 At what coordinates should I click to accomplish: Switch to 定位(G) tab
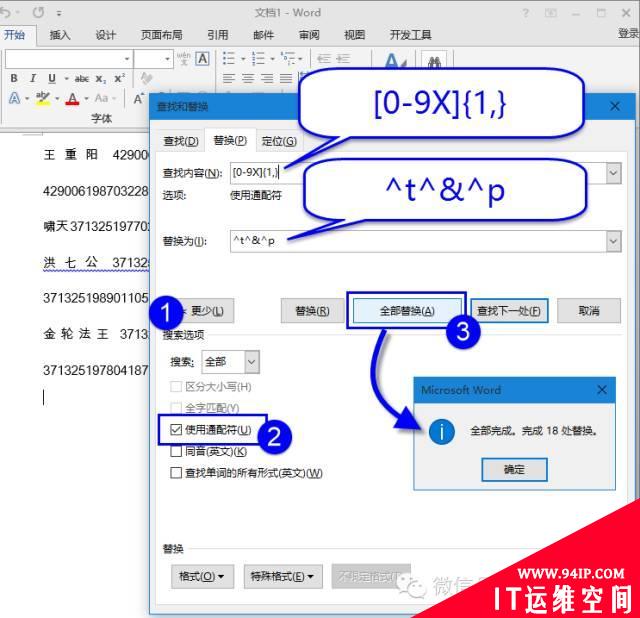(x=279, y=141)
